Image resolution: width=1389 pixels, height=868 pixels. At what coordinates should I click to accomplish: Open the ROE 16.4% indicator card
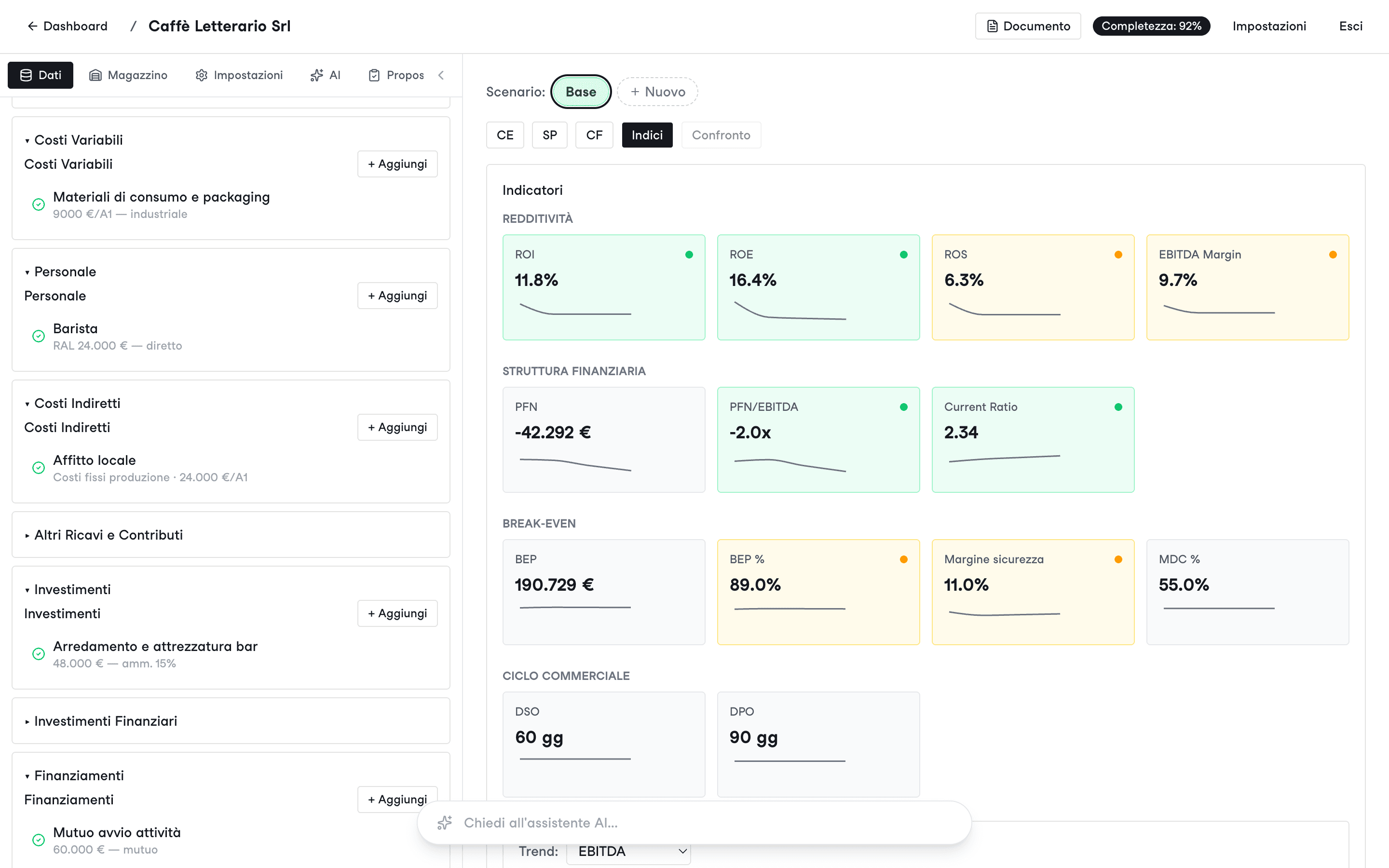pyautogui.click(x=818, y=287)
